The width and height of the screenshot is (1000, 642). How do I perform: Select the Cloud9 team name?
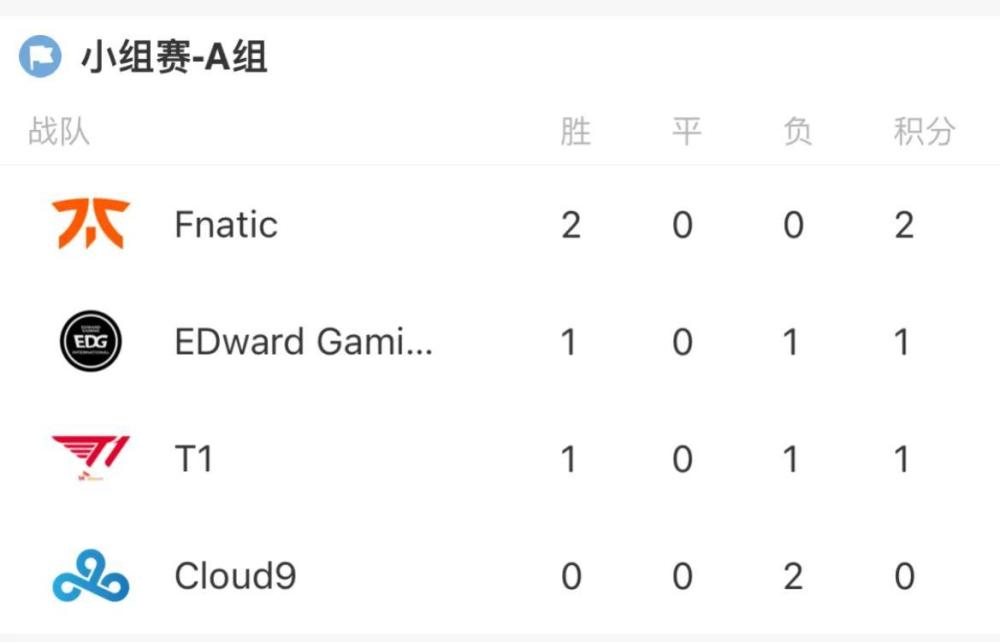[235, 576]
